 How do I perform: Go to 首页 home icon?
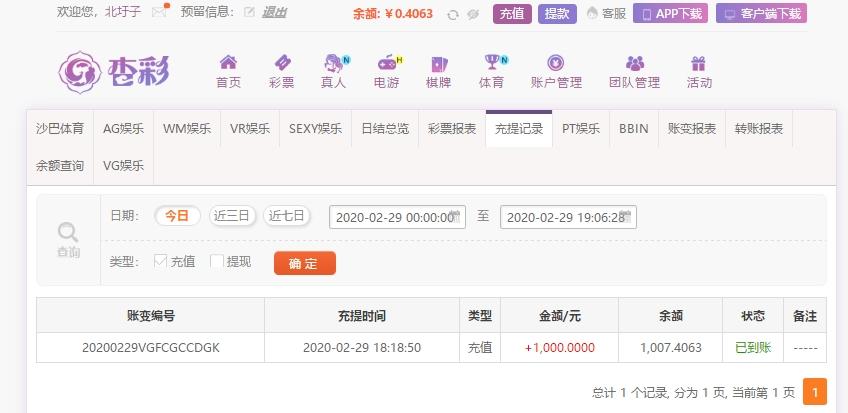(228, 63)
